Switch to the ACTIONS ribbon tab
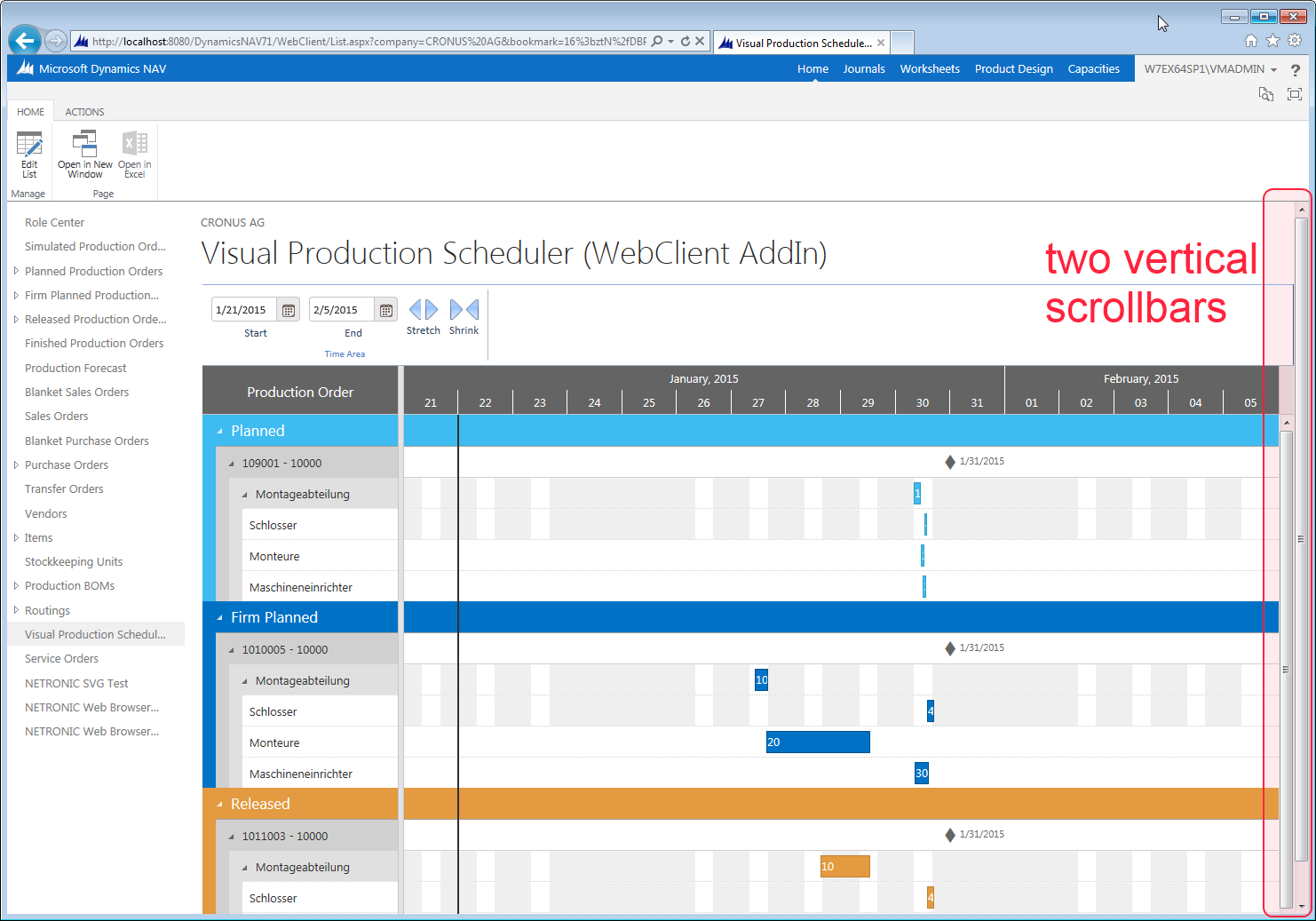This screenshot has height=921, width=1316. pyautogui.click(x=84, y=111)
